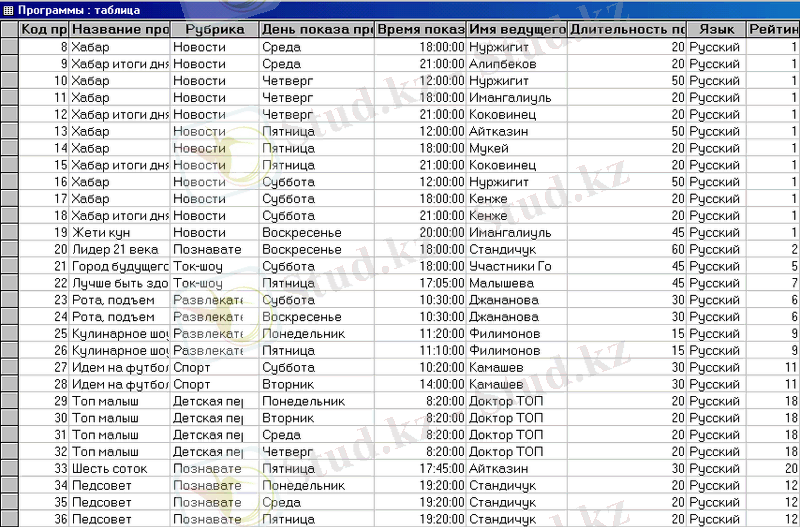Select the 'Воскресенье' cell in row 19
The height and width of the screenshot is (527, 800).
(317, 232)
